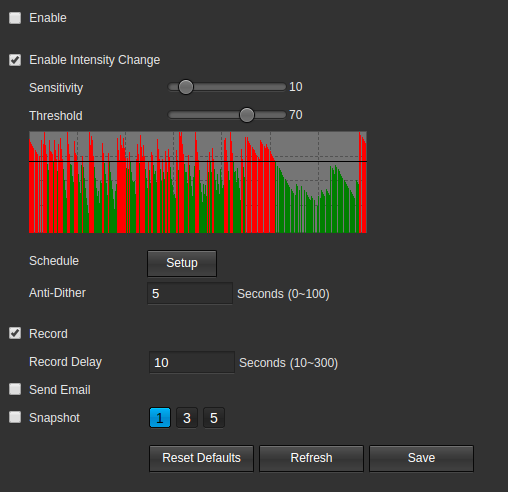
Task: Tick the Snapshot checkbox
Action: click(15, 417)
